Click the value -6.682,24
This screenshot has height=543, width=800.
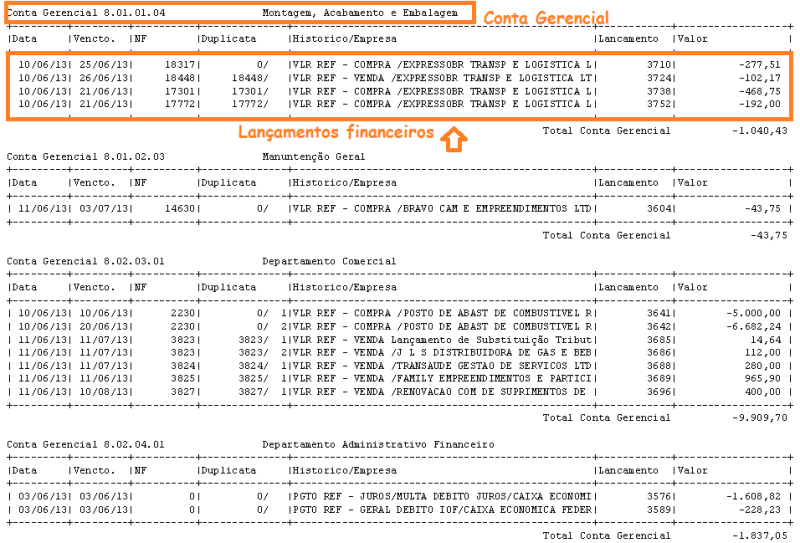click(754, 327)
